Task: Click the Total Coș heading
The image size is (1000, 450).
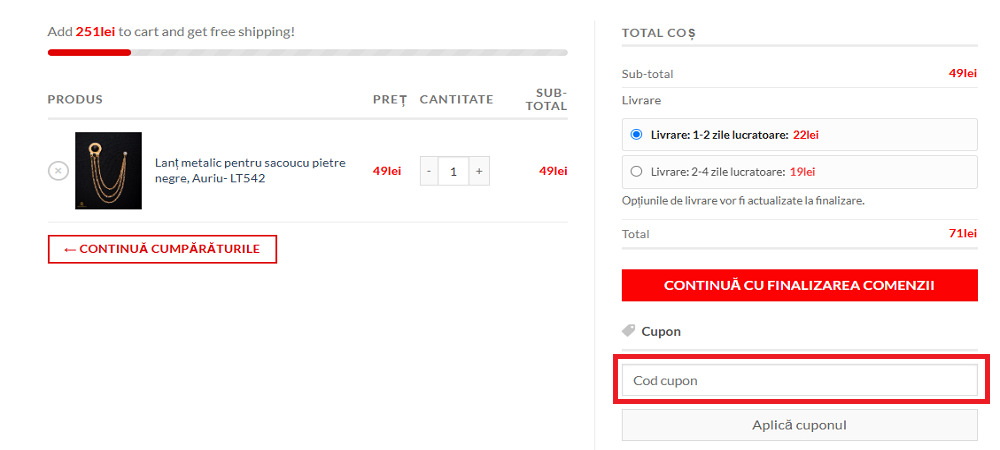Action: click(658, 33)
